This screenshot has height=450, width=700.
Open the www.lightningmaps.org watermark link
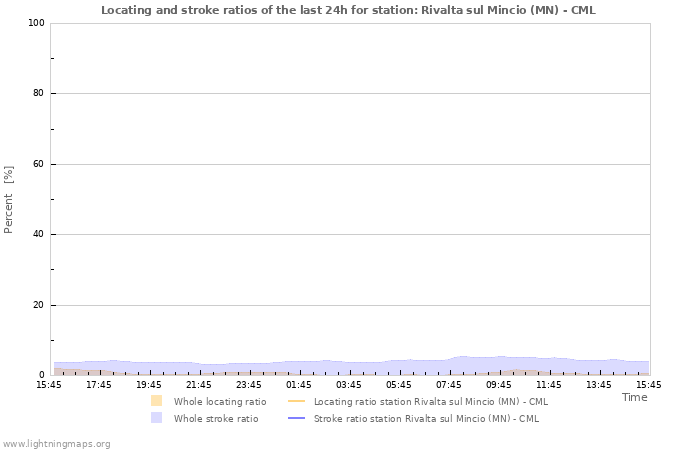pos(56,443)
